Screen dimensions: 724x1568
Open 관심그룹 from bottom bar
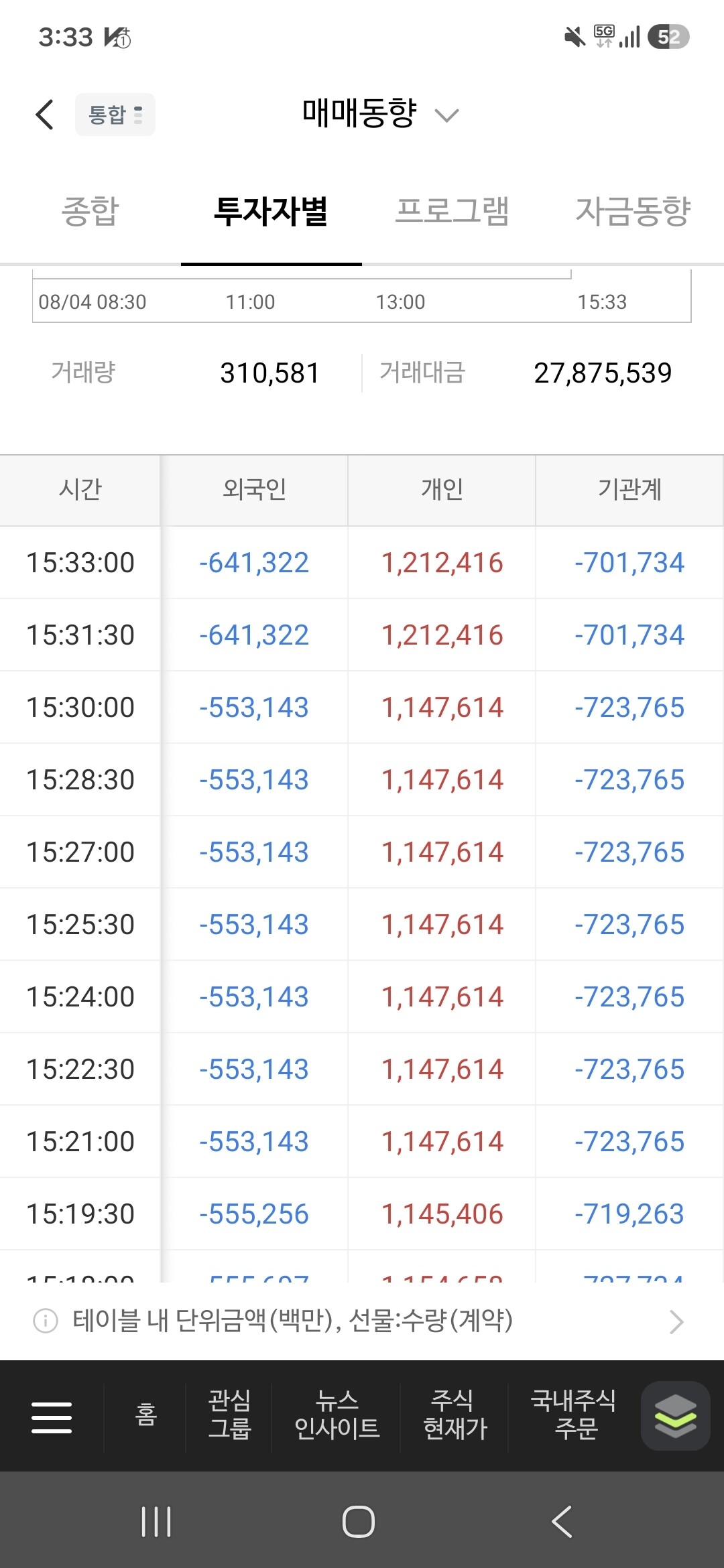coord(229,1415)
